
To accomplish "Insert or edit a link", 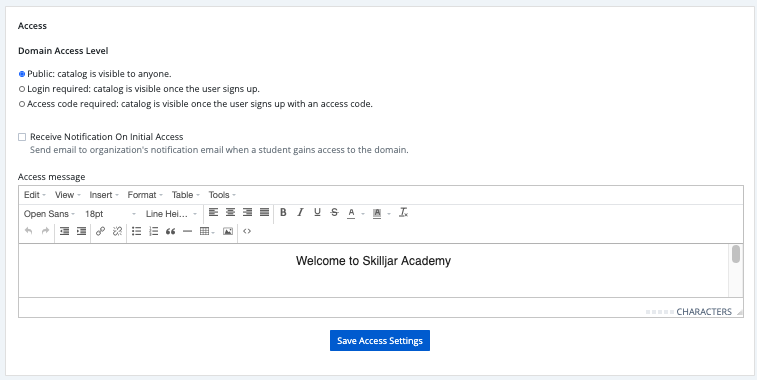I will pyautogui.click(x=100, y=231).
